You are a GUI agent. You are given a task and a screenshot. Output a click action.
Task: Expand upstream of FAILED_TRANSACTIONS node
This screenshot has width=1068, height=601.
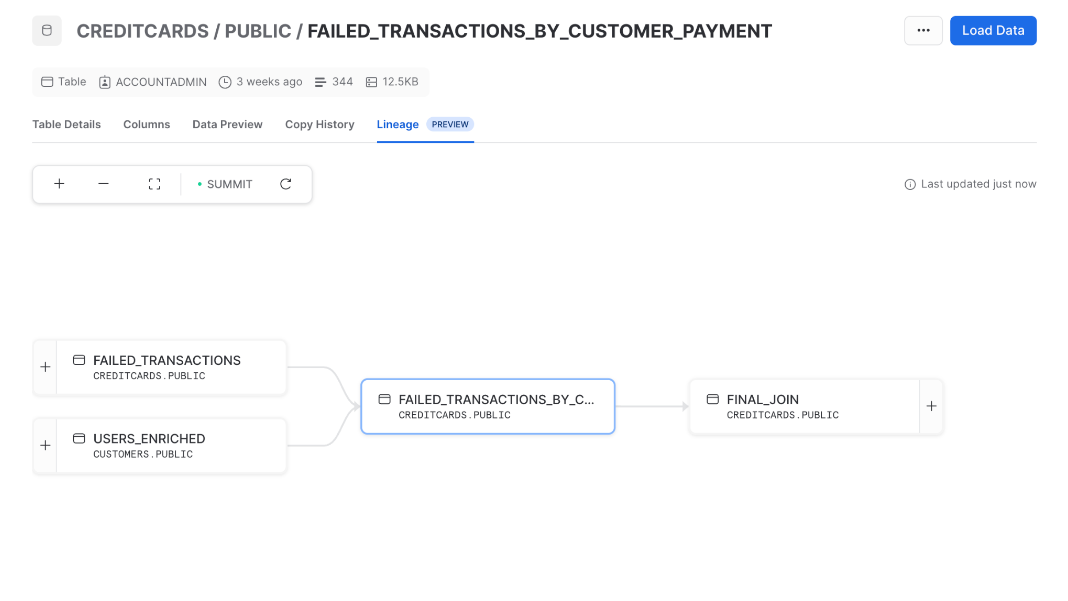(45, 367)
